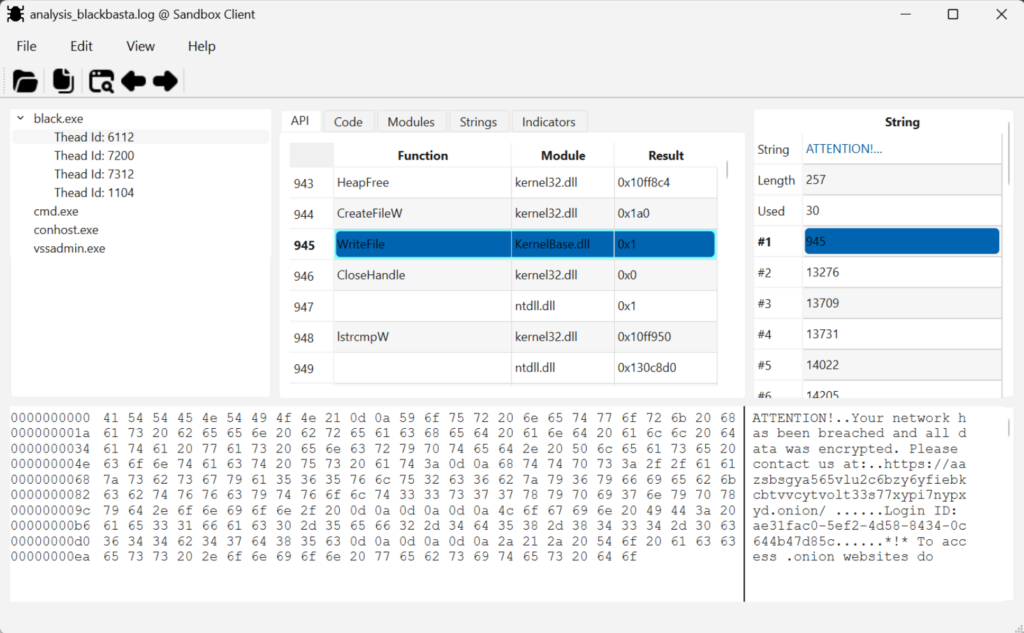The width and height of the screenshot is (1024, 633).
Task: Click the search window toolbar icon
Action: 101,81
